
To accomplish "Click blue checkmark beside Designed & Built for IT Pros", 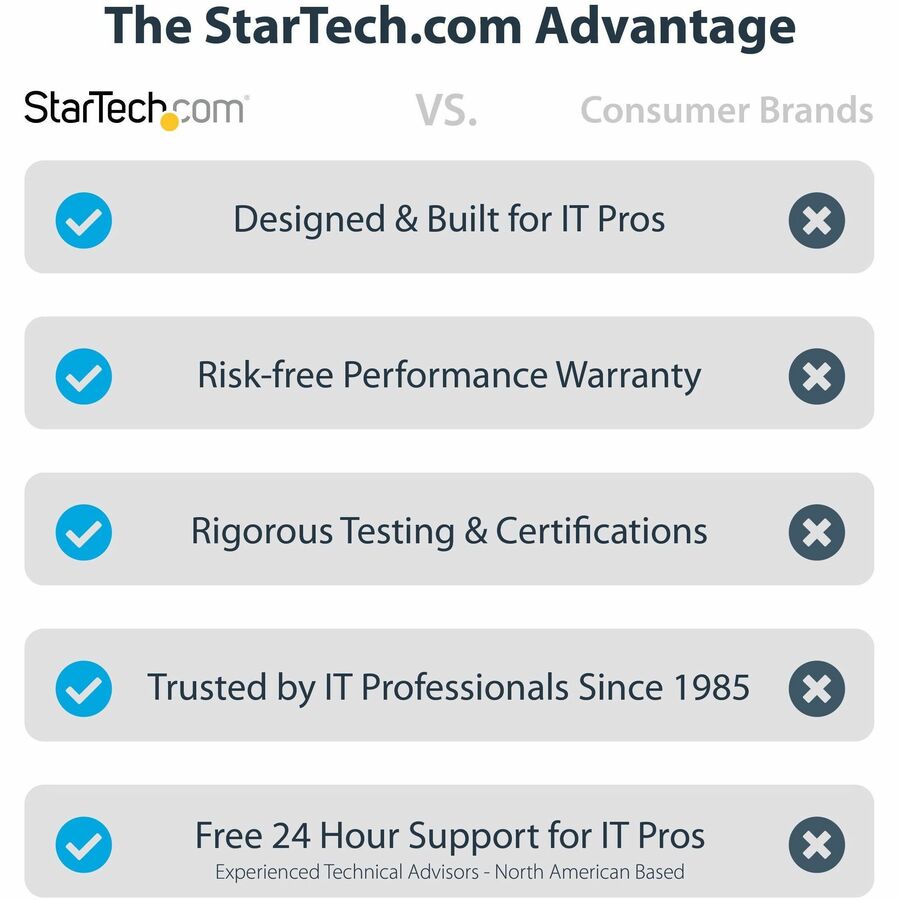I will pyautogui.click(x=84, y=220).
